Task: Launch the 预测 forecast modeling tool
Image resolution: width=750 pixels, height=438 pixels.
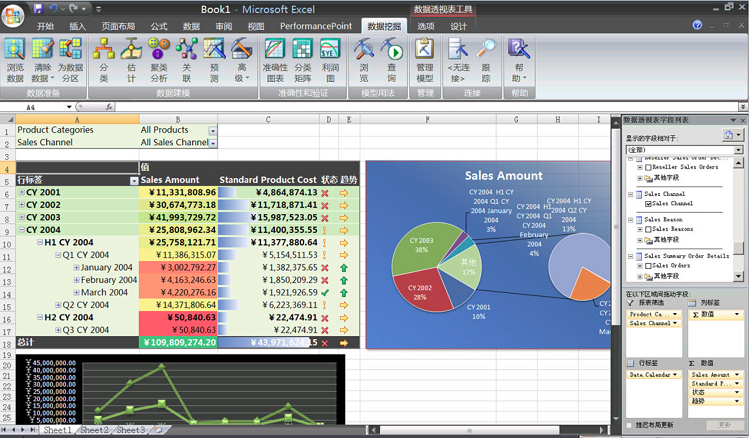Action: (x=214, y=61)
